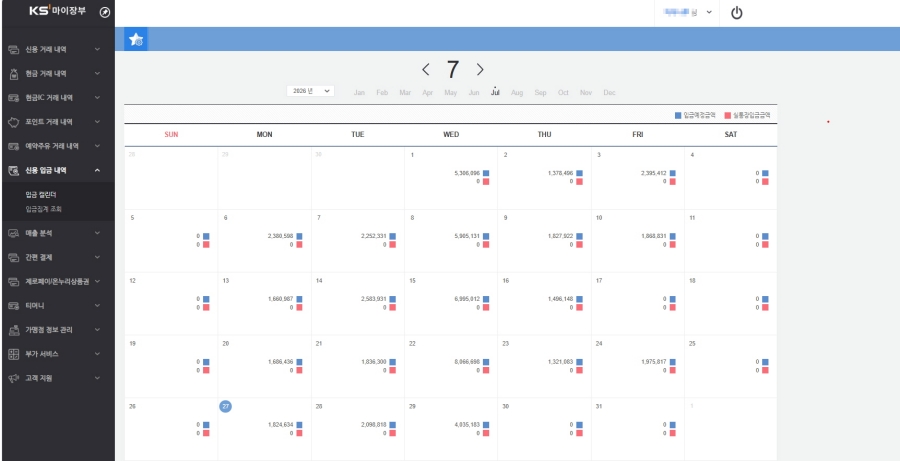Screen dimensions: 900x461
Task: Click the large month number 7
Action: tap(453, 69)
